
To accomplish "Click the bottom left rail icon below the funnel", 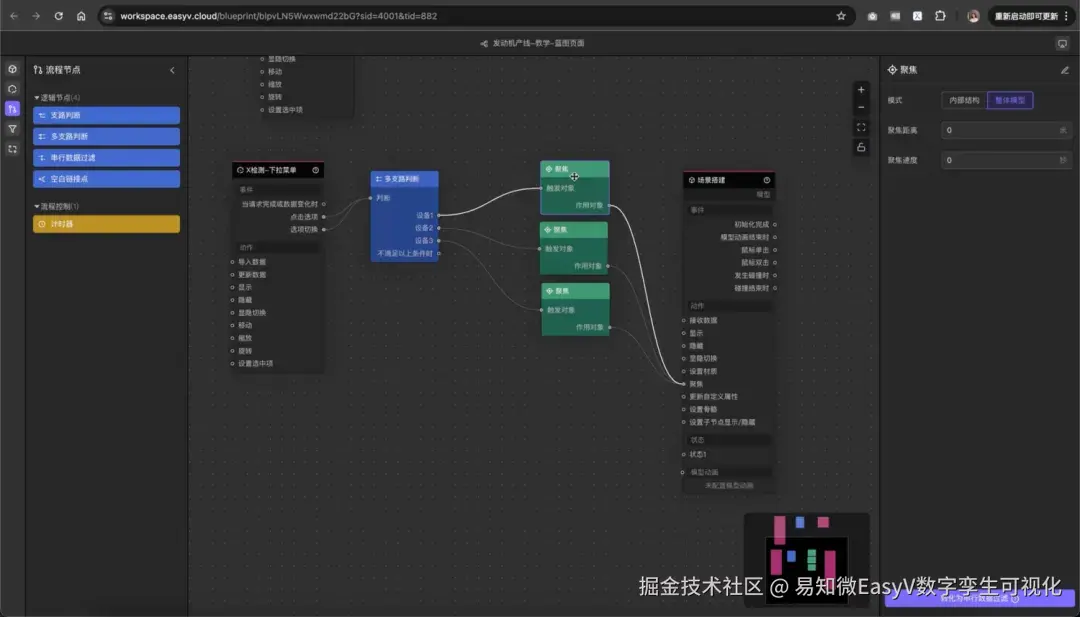I will click(x=12, y=149).
